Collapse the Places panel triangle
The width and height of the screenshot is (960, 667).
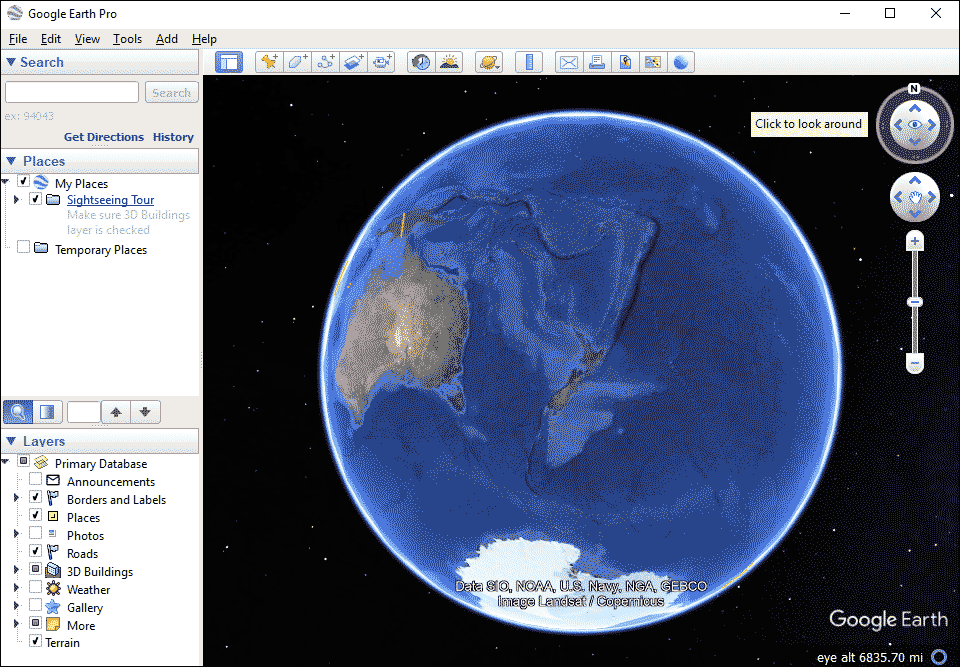point(10,161)
